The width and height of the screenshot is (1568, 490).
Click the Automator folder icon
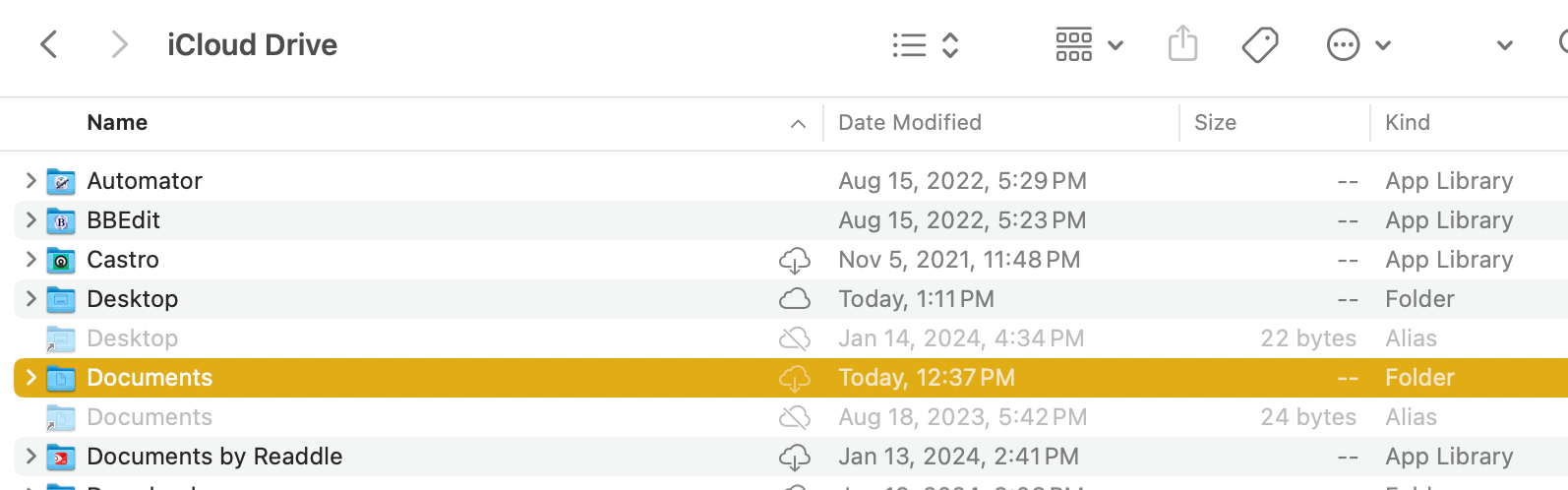click(x=61, y=181)
